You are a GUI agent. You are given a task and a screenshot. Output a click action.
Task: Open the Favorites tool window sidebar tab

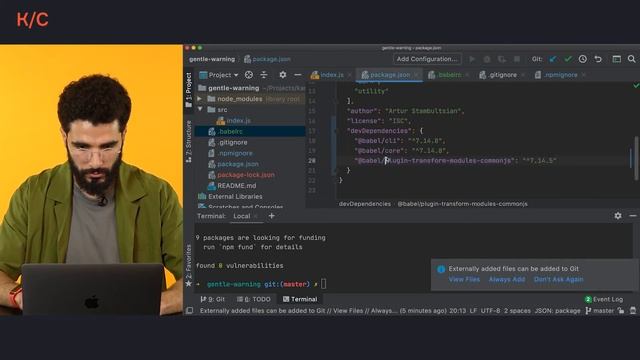189,265
